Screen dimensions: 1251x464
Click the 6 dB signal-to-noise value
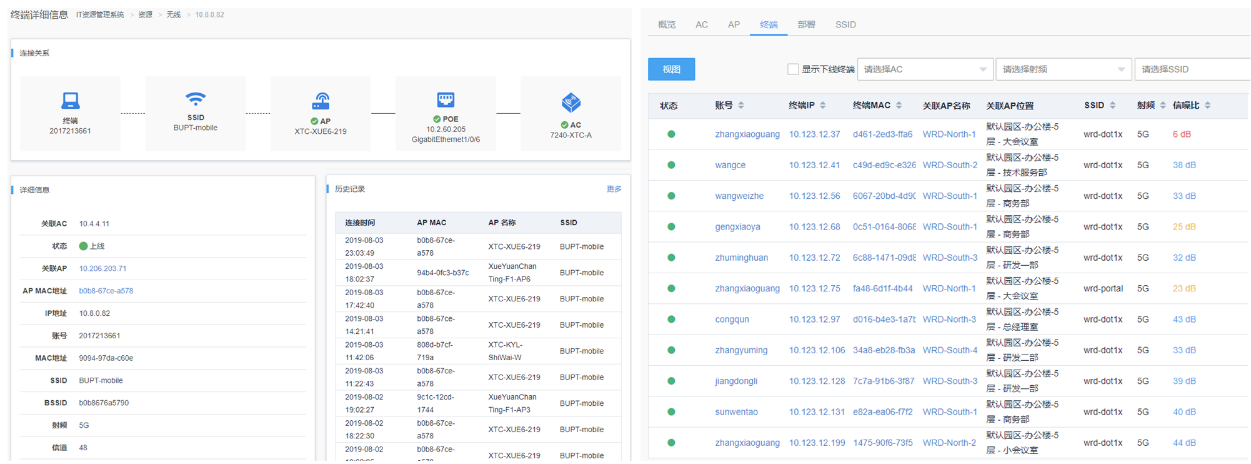coord(1182,134)
